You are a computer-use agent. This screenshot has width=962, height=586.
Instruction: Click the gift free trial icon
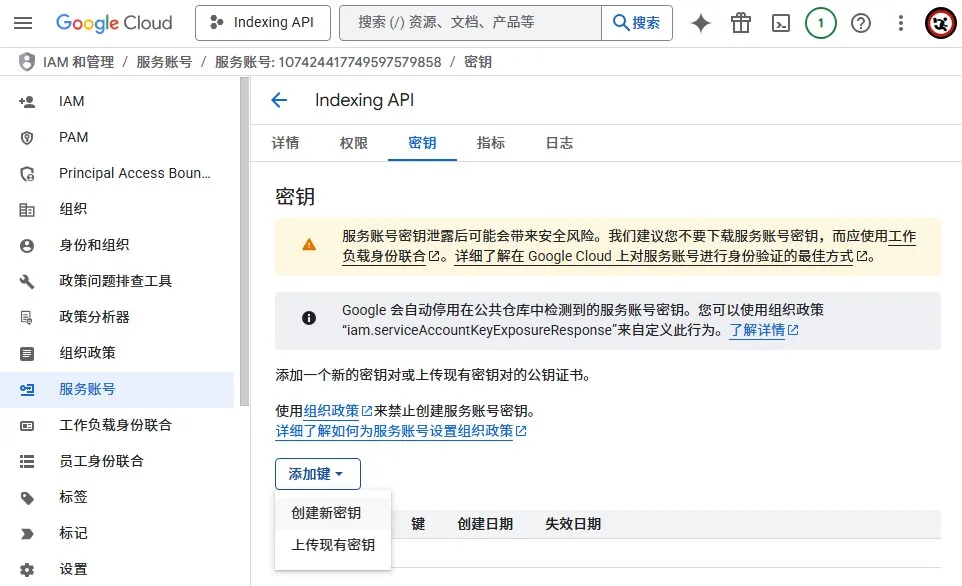pyautogui.click(x=741, y=23)
